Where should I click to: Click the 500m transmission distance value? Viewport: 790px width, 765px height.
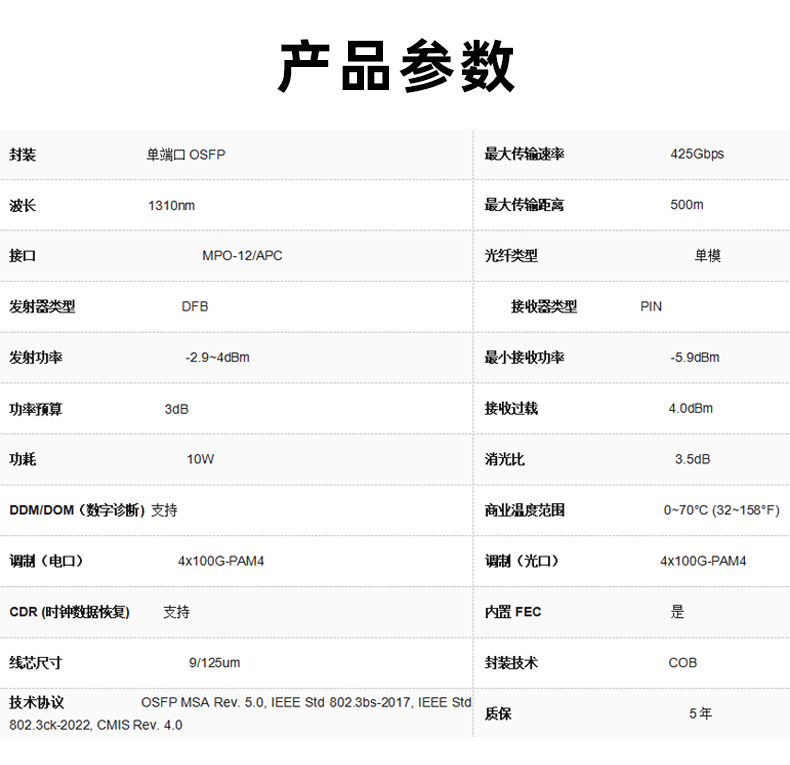click(x=687, y=205)
